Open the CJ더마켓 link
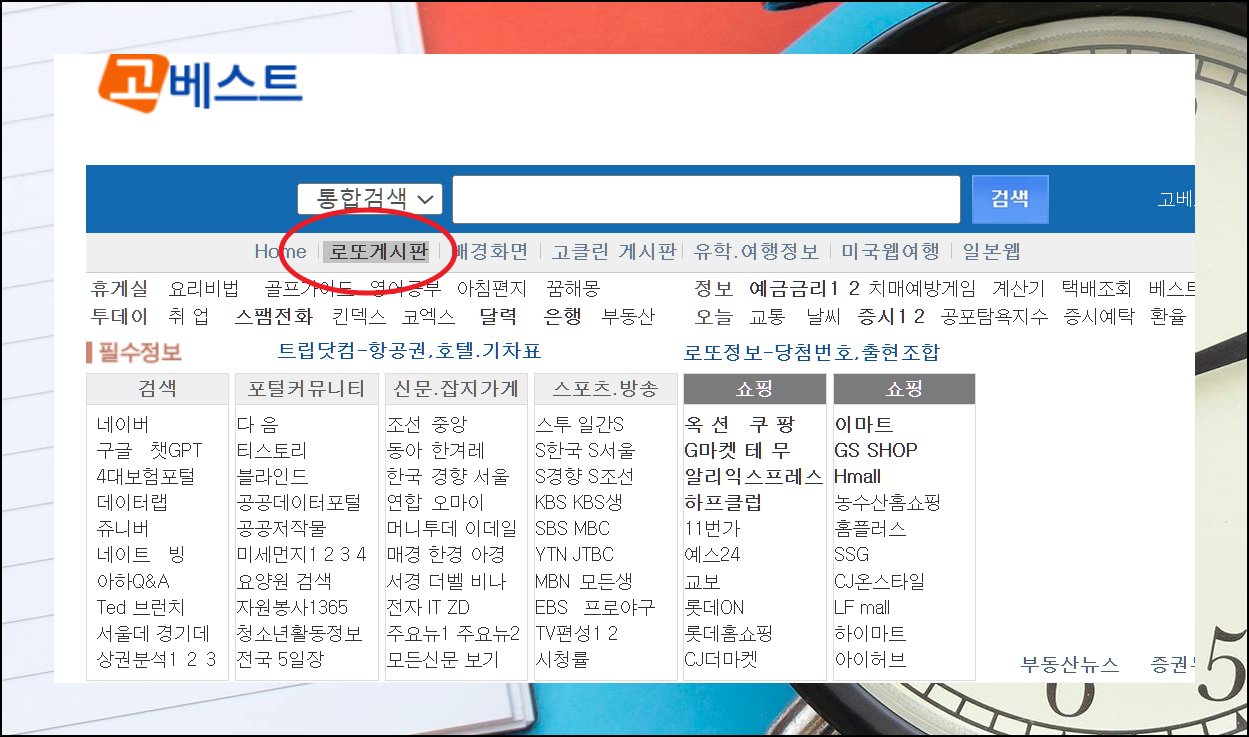Screen dimensions: 1249x737 721,660
